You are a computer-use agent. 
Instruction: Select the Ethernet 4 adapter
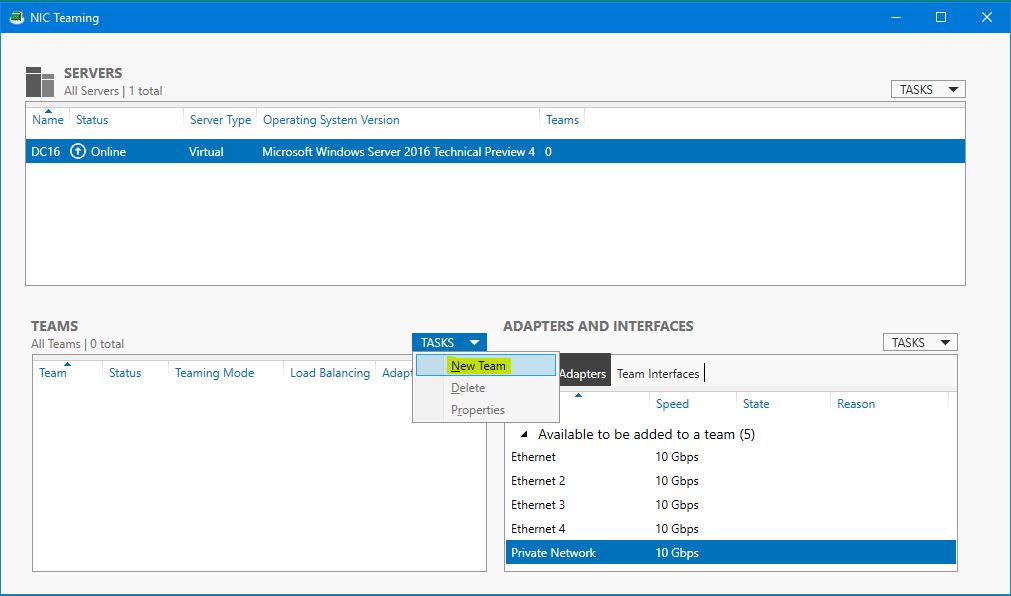point(731,529)
